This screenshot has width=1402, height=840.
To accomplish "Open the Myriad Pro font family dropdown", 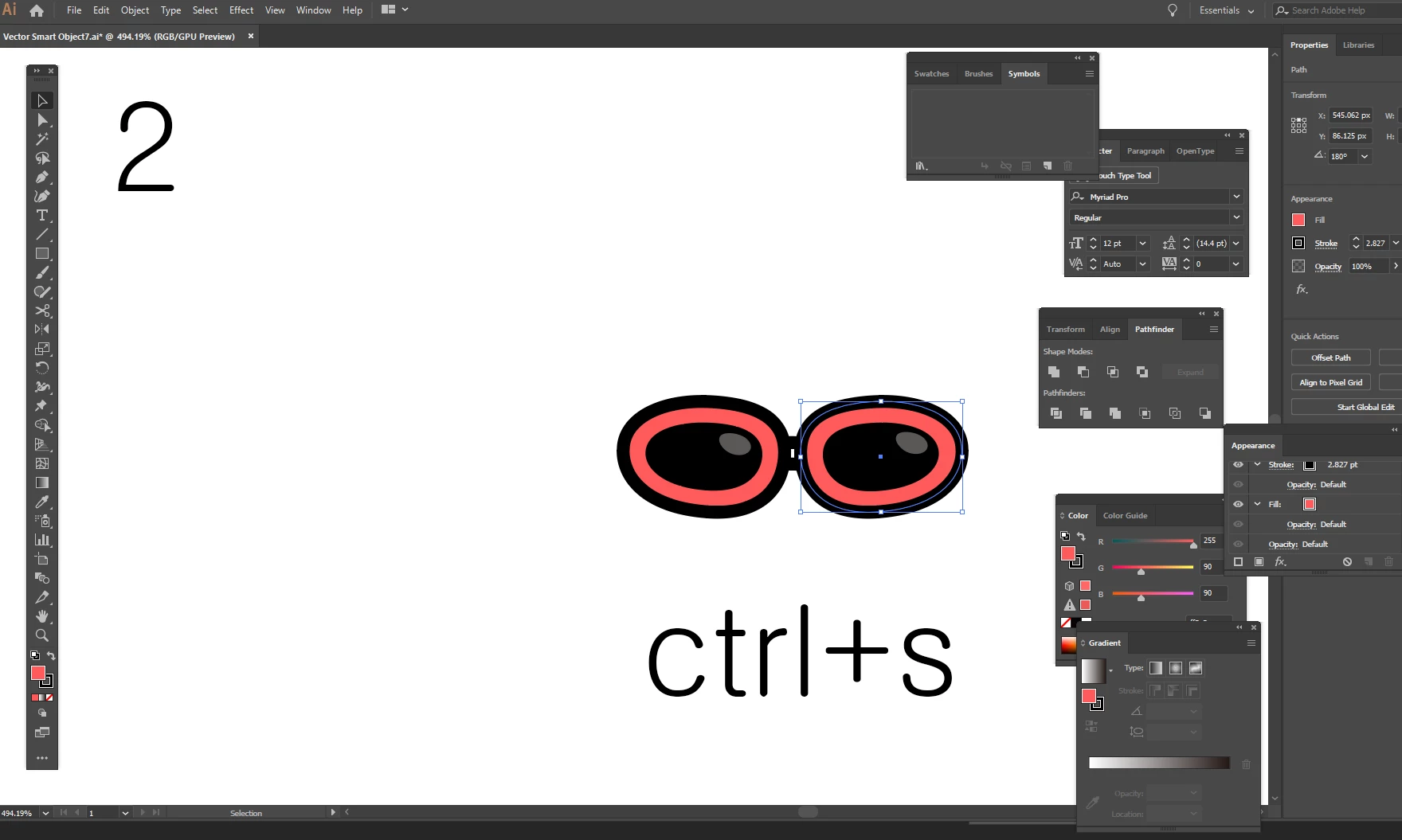I will pos(1236,197).
